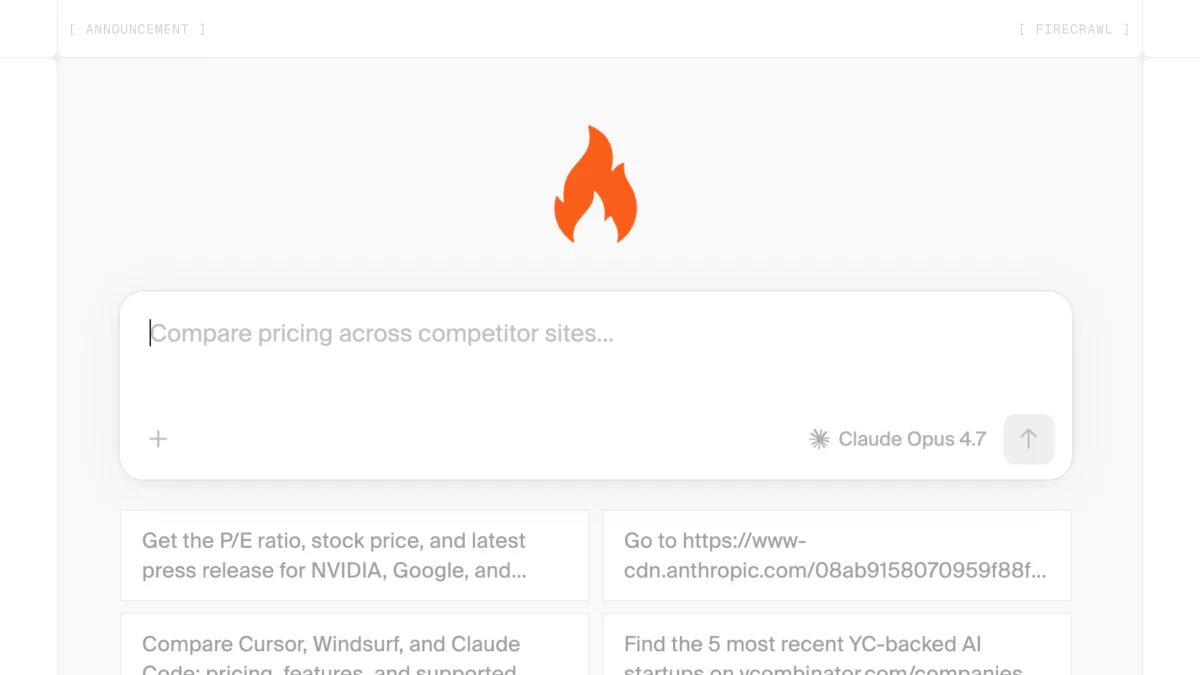The image size is (1200, 675).
Task: Click the Claude spark icon next to model name
Action: pyautogui.click(x=818, y=439)
